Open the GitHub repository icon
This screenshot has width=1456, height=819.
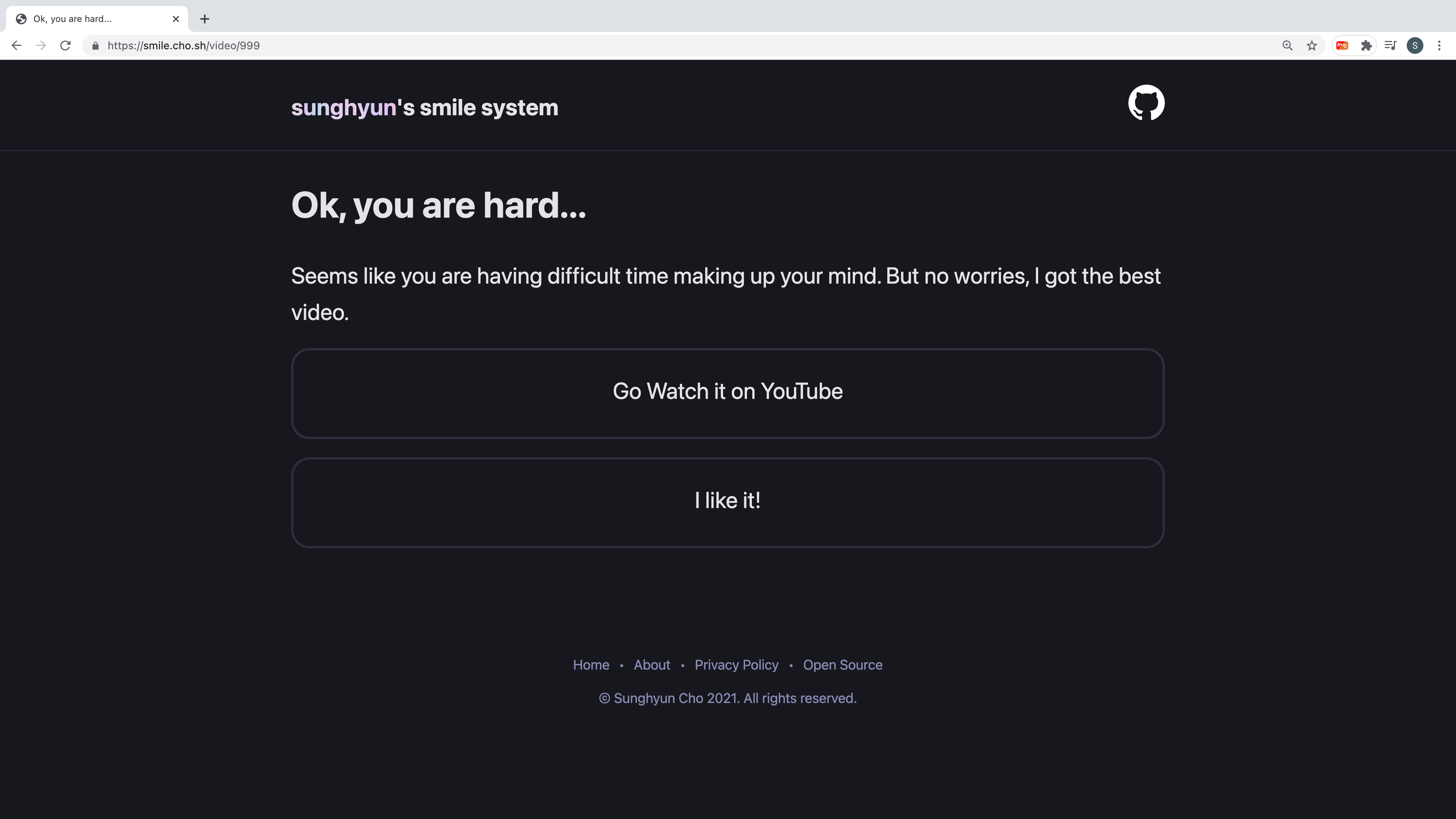[x=1146, y=103]
